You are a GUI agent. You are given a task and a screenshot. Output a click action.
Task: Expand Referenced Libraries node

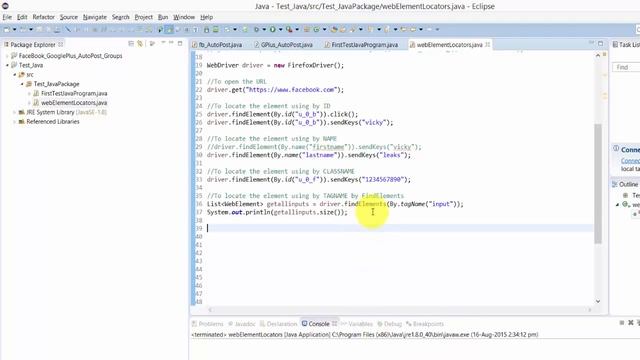tap(15, 122)
